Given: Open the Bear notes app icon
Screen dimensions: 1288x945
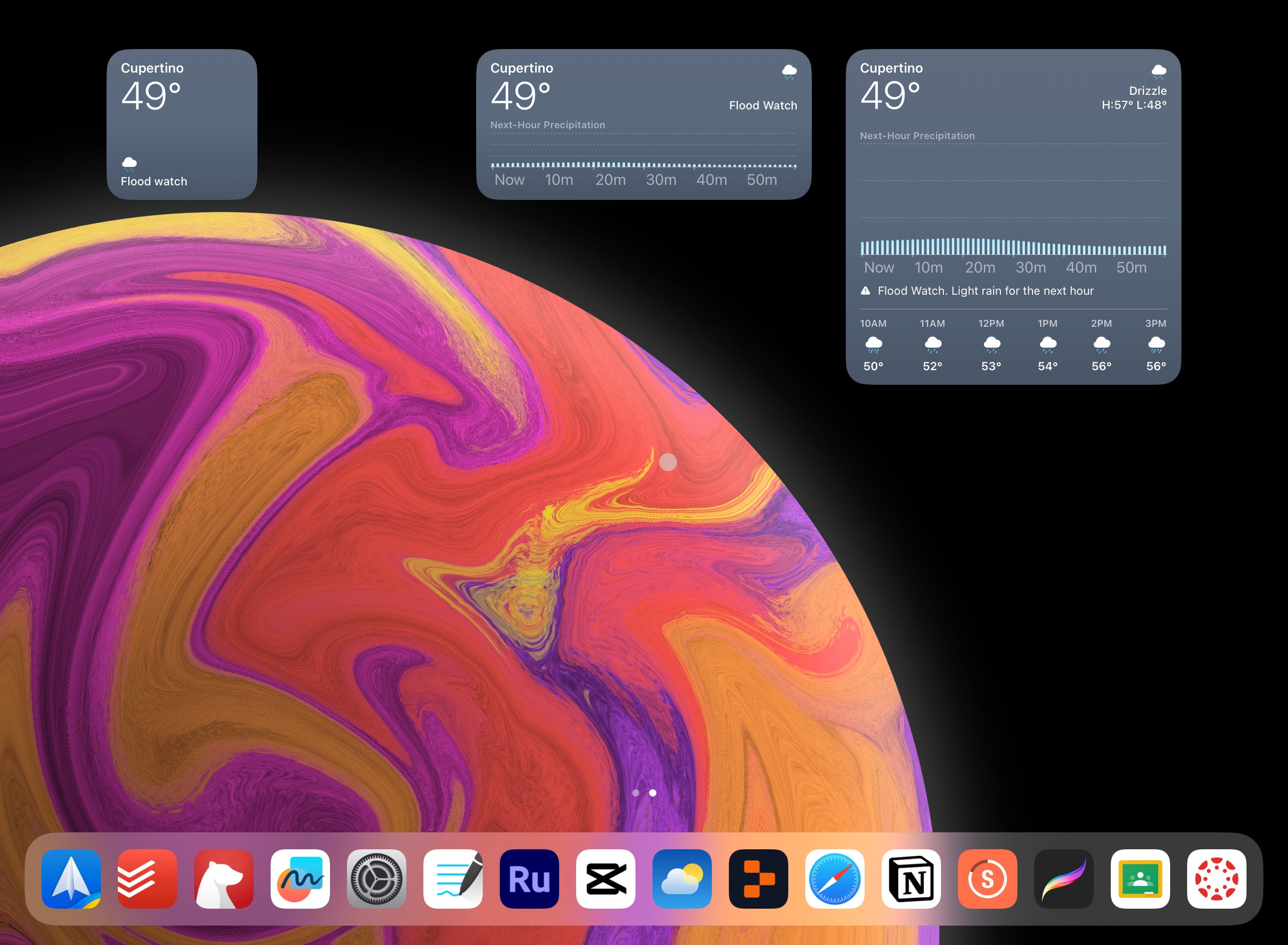Looking at the screenshot, I should pos(223,879).
